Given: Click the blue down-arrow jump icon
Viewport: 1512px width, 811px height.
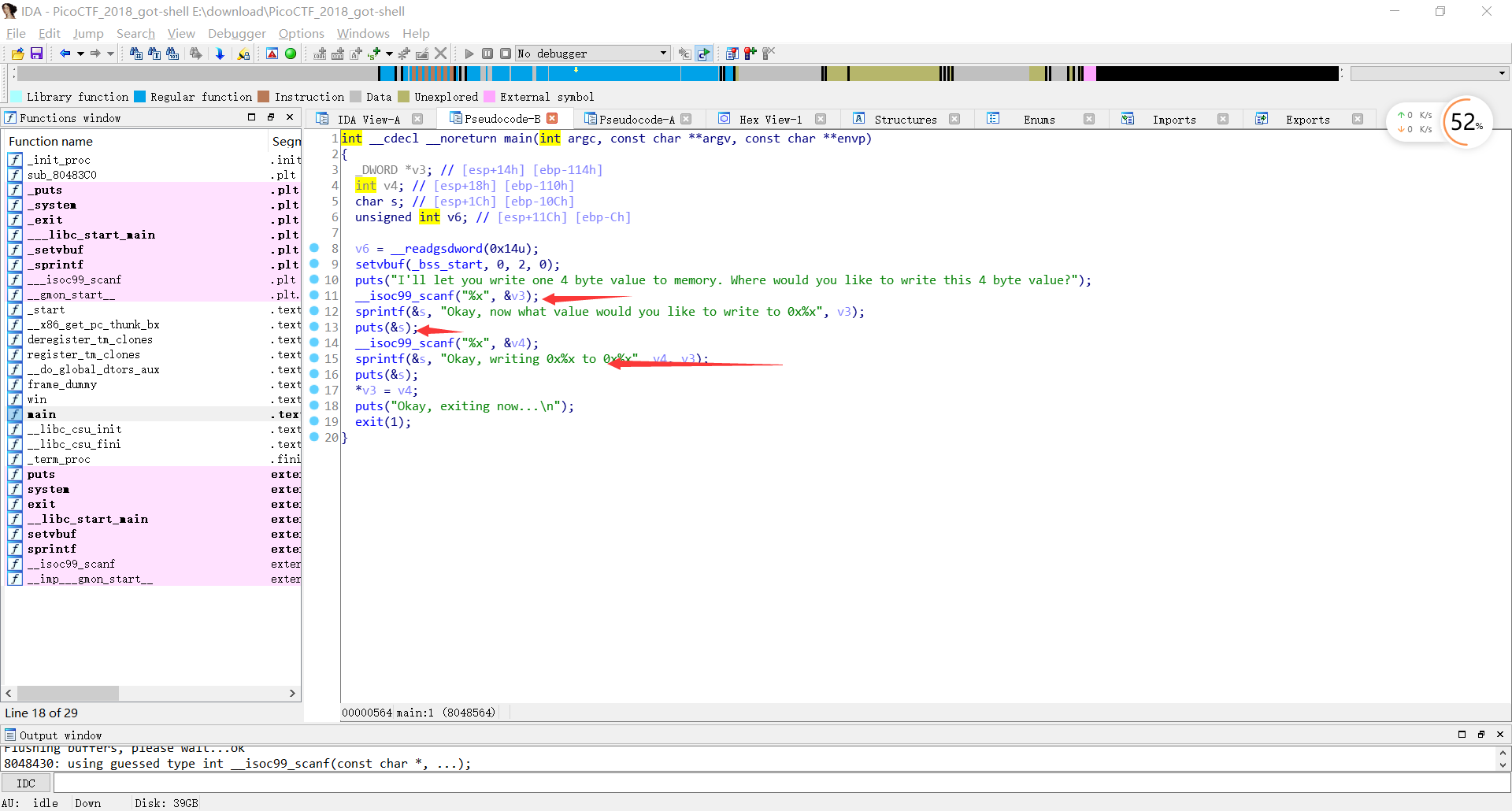Looking at the screenshot, I should [220, 54].
